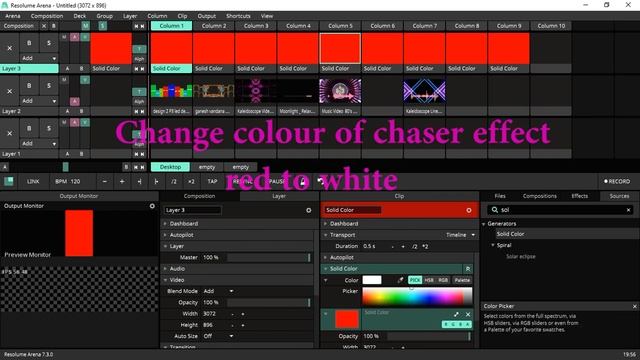This screenshot has width=640, height=360.
Task: Clear Layer 2 with its X button
Action: point(9,91)
